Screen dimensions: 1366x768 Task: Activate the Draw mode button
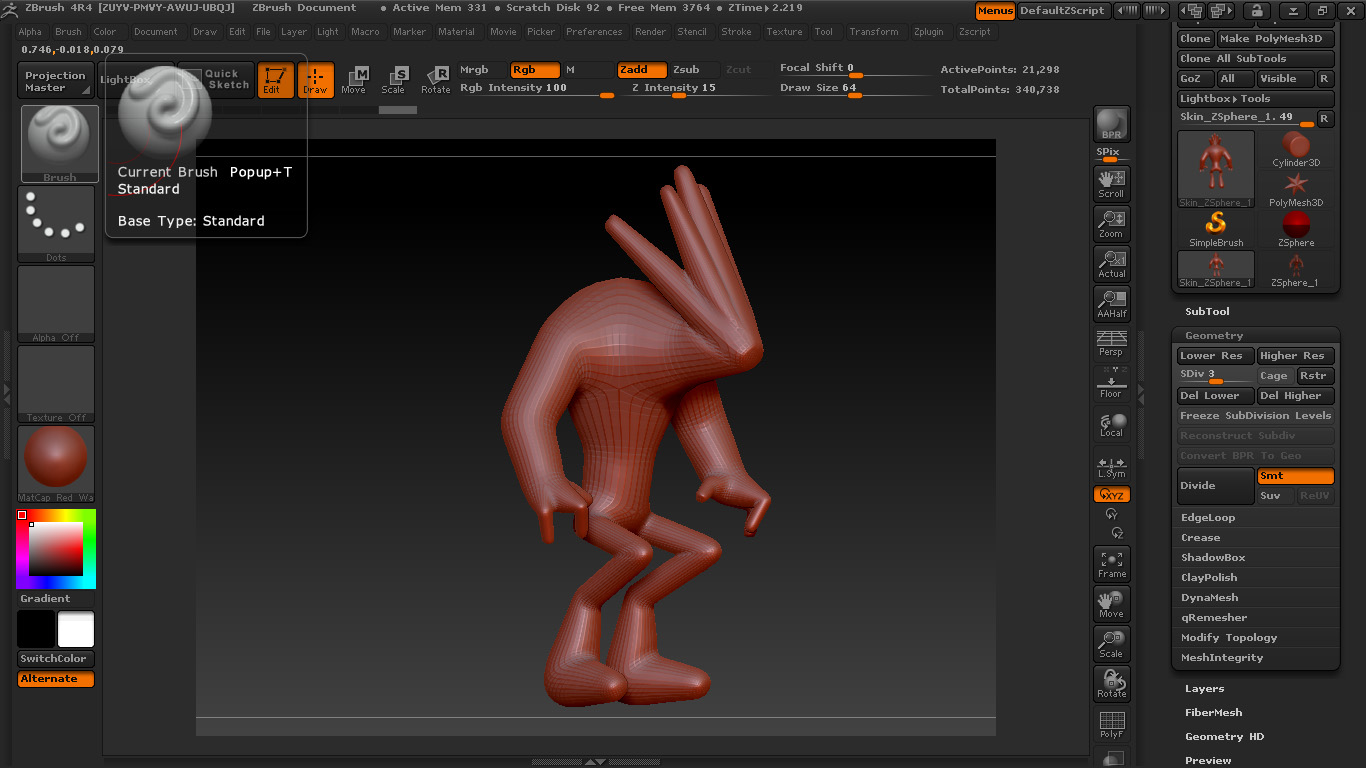[x=315, y=80]
